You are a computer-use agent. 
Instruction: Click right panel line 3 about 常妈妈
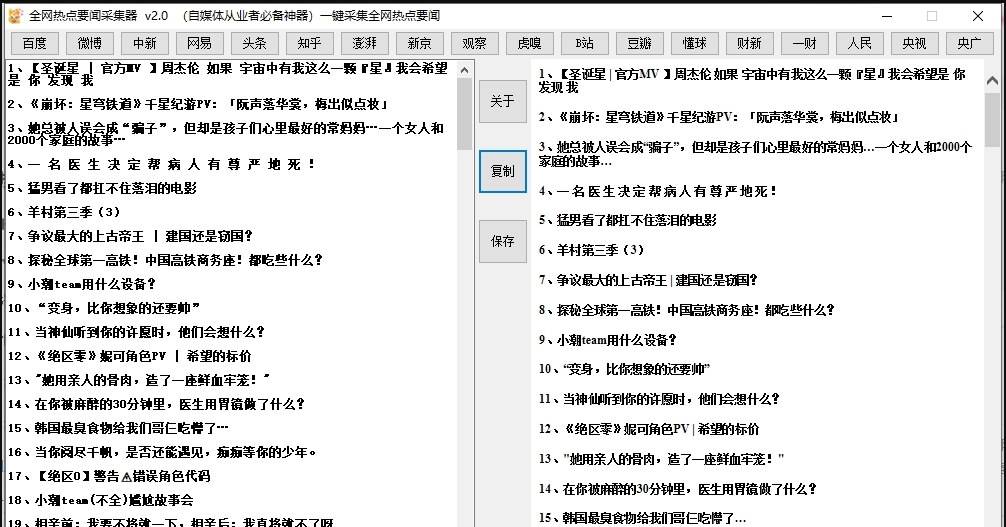pyautogui.click(x=755, y=154)
